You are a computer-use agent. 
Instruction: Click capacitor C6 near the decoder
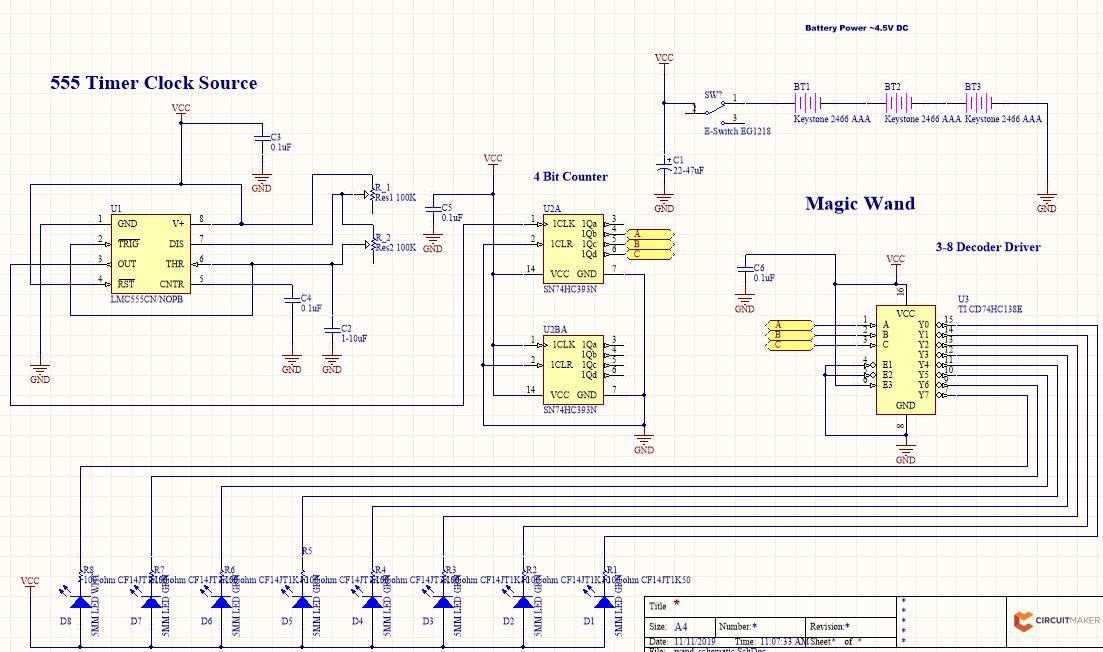tap(744, 271)
